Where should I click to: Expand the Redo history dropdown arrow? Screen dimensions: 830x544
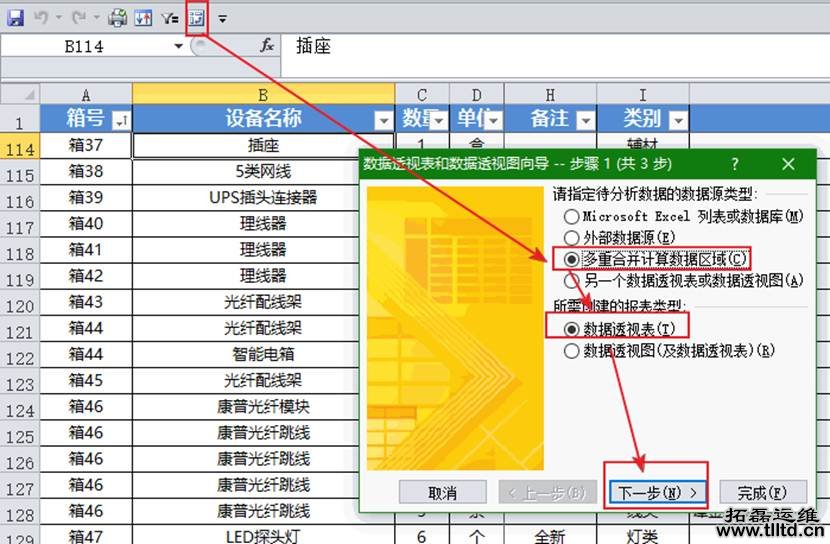click(x=97, y=18)
